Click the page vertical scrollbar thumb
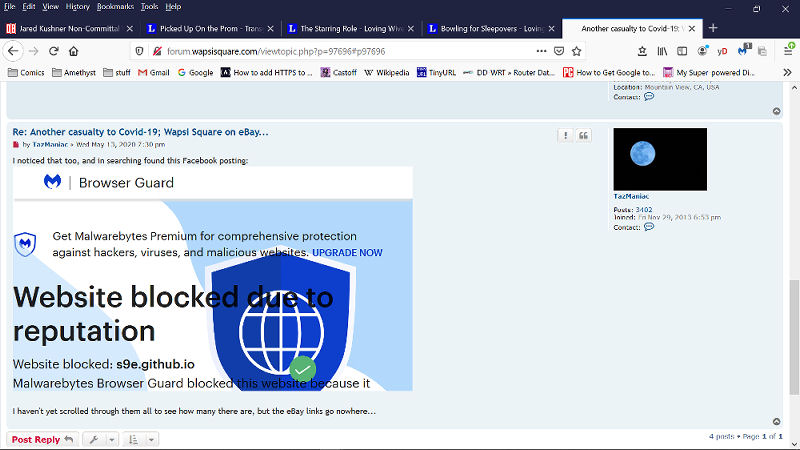800x450 pixels. (794, 337)
